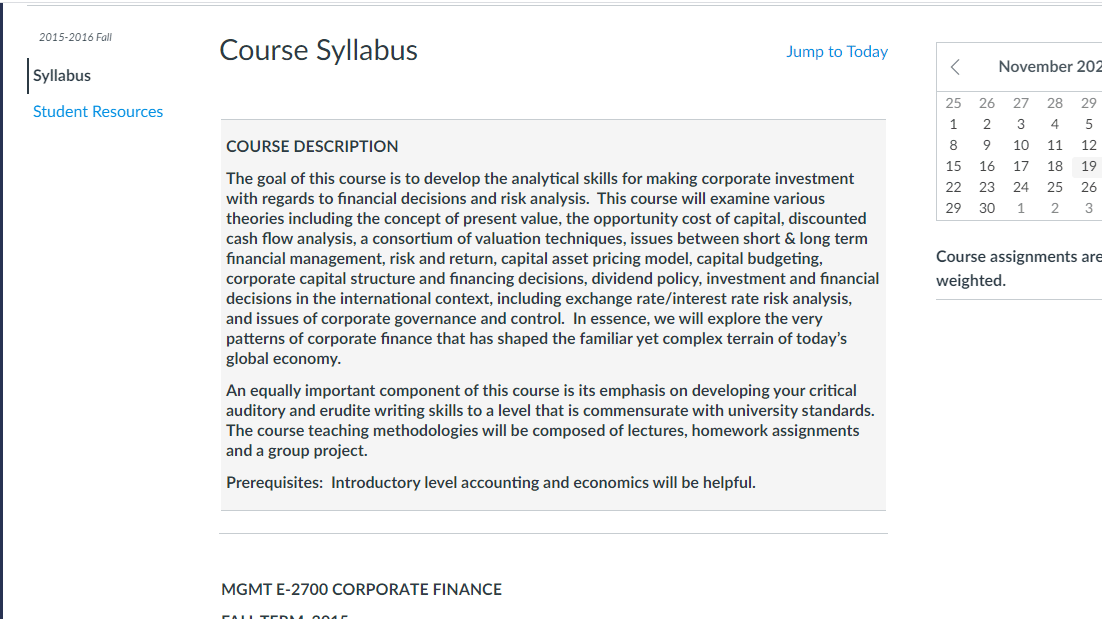Click the November month heading

[1049, 67]
